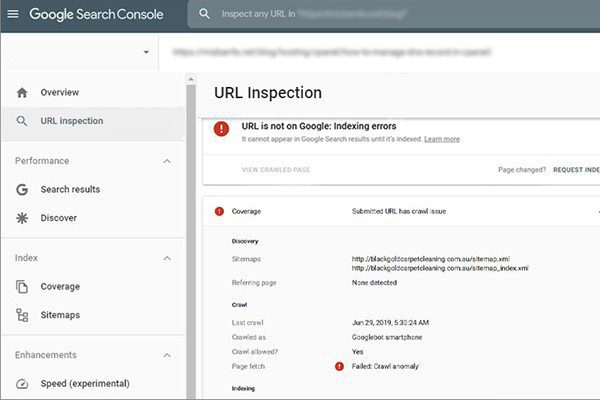This screenshot has width=600, height=400.
Task: Click the Speed gauge icon
Action: pos(22,384)
